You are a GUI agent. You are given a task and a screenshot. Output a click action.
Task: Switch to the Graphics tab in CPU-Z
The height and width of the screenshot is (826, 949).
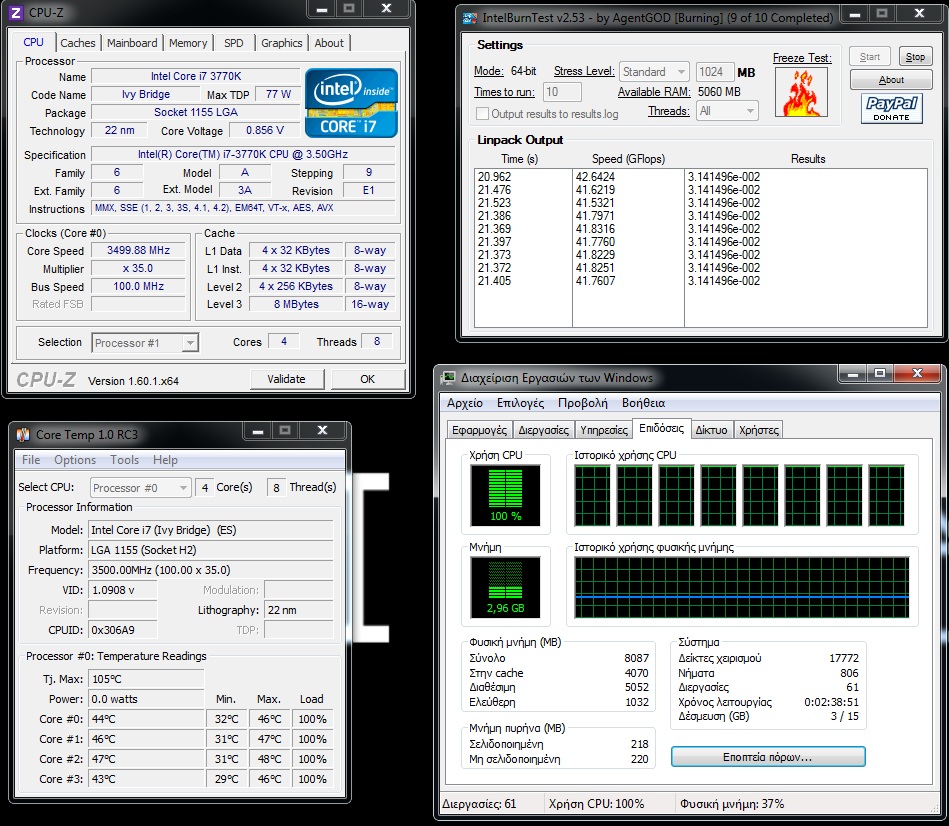tap(281, 43)
